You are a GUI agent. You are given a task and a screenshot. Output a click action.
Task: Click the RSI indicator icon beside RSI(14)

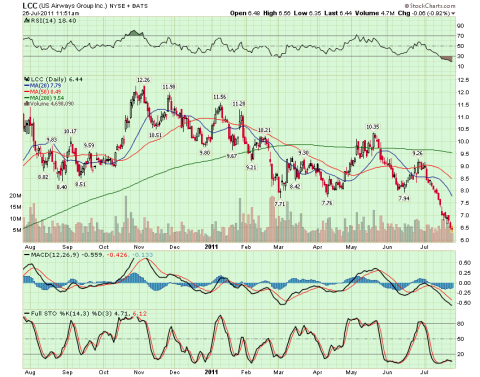[x=26, y=21]
